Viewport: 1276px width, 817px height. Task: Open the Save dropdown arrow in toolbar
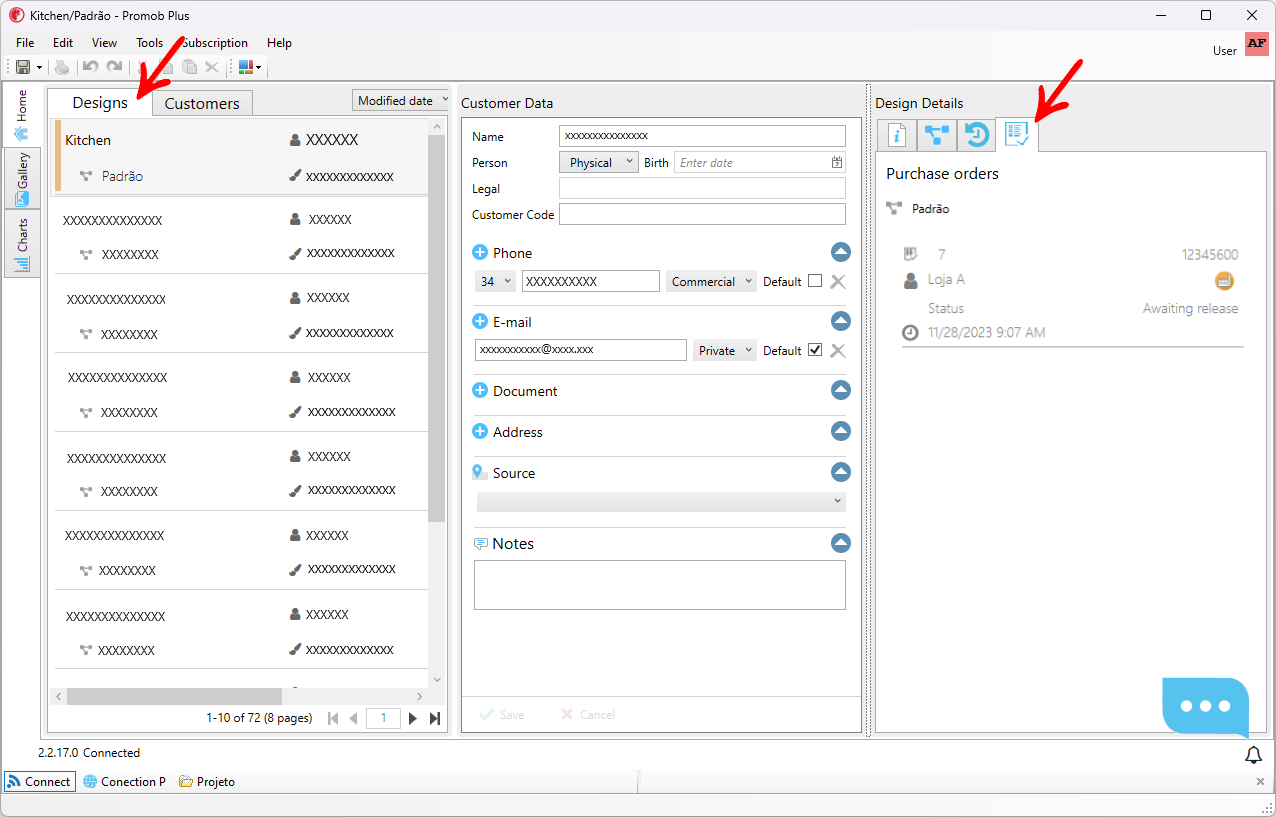[x=40, y=67]
